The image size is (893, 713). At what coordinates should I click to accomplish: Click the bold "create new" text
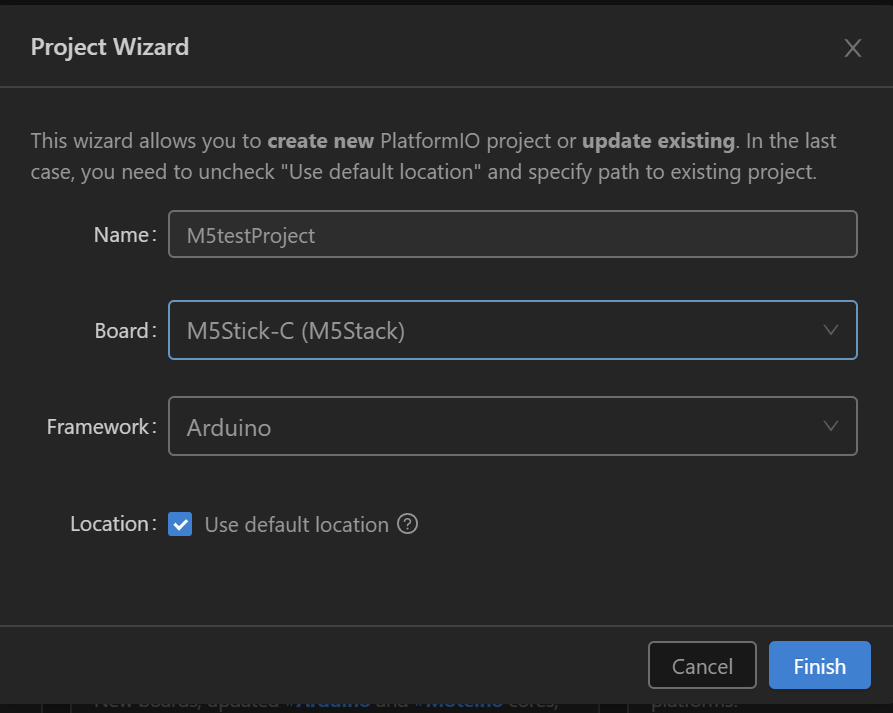coord(321,141)
